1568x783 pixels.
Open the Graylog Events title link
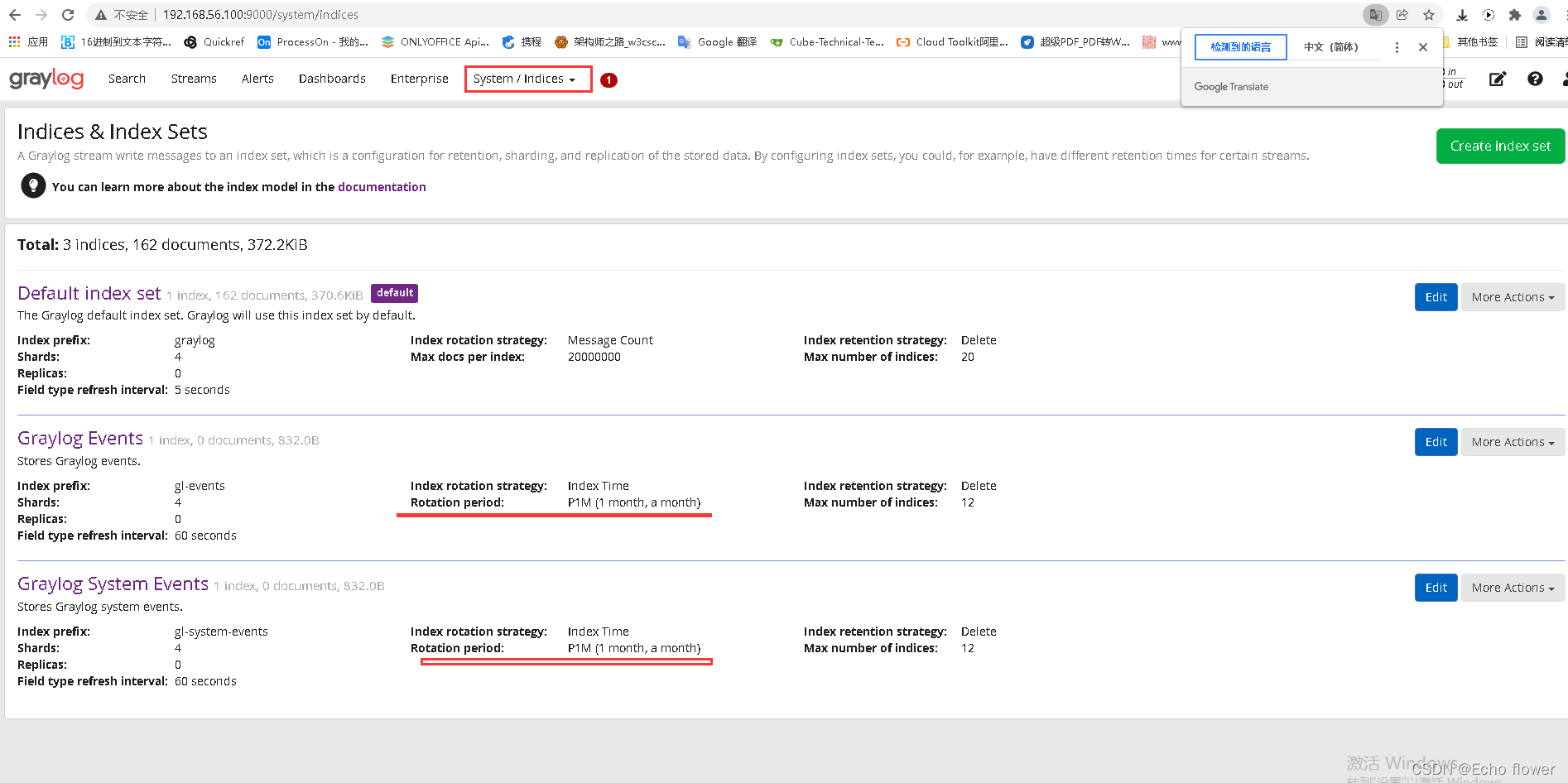(80, 438)
